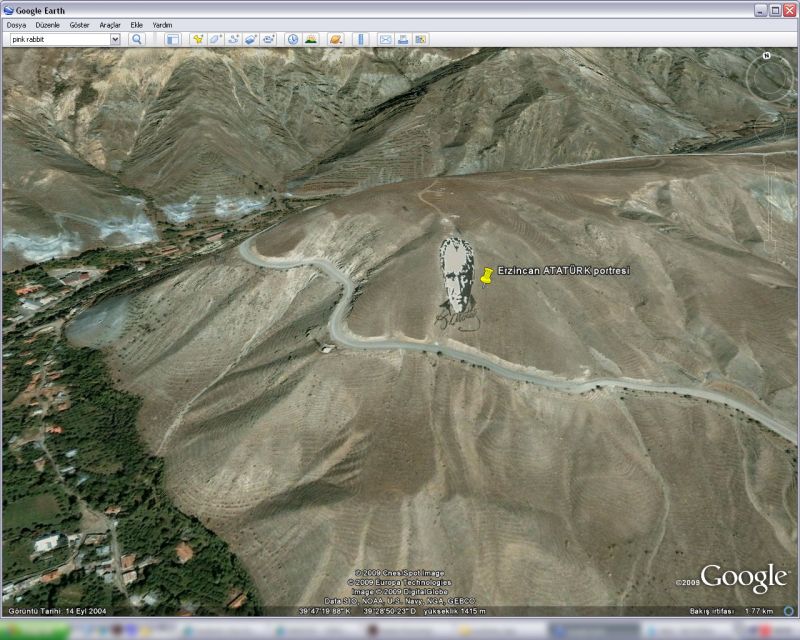Click the latitude coordinate in status bar
The width and height of the screenshot is (800, 640).
coord(325,611)
